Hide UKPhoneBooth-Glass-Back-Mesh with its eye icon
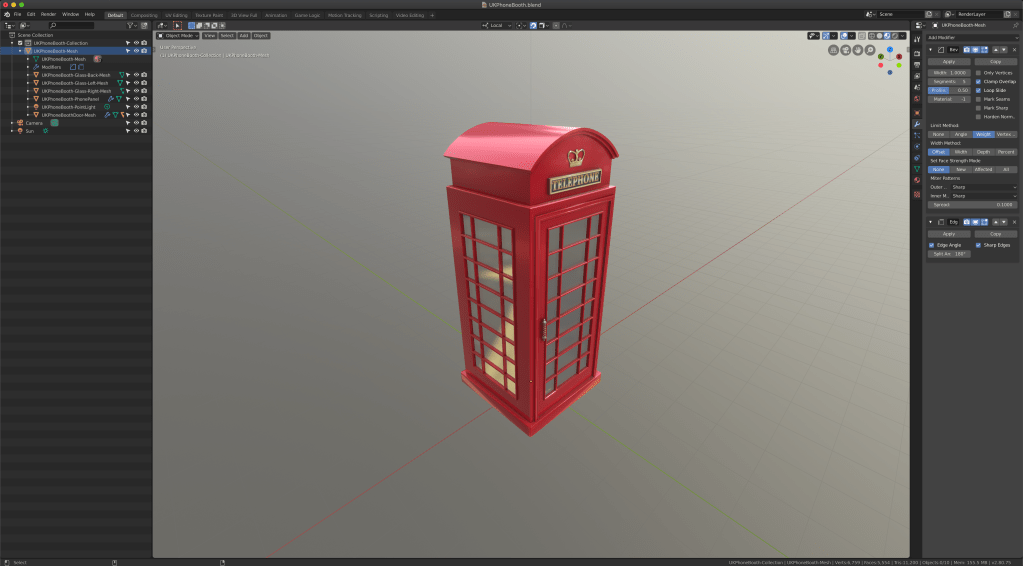The width and height of the screenshot is (1023, 566). 136,75
